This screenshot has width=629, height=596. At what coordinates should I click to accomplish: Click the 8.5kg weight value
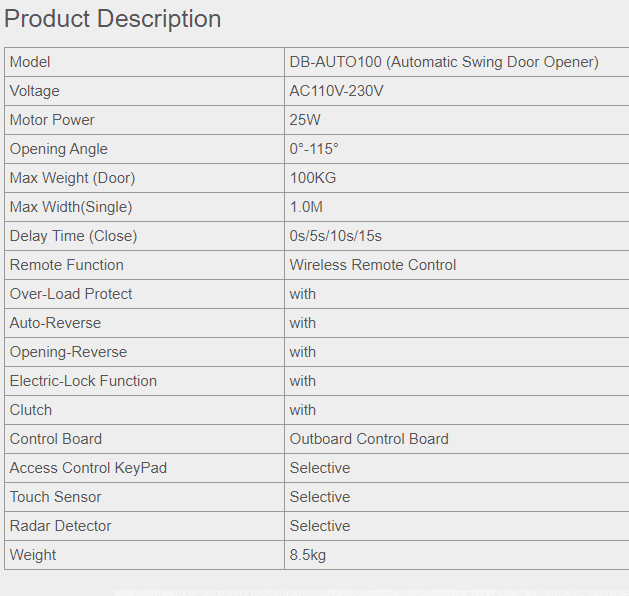308,555
